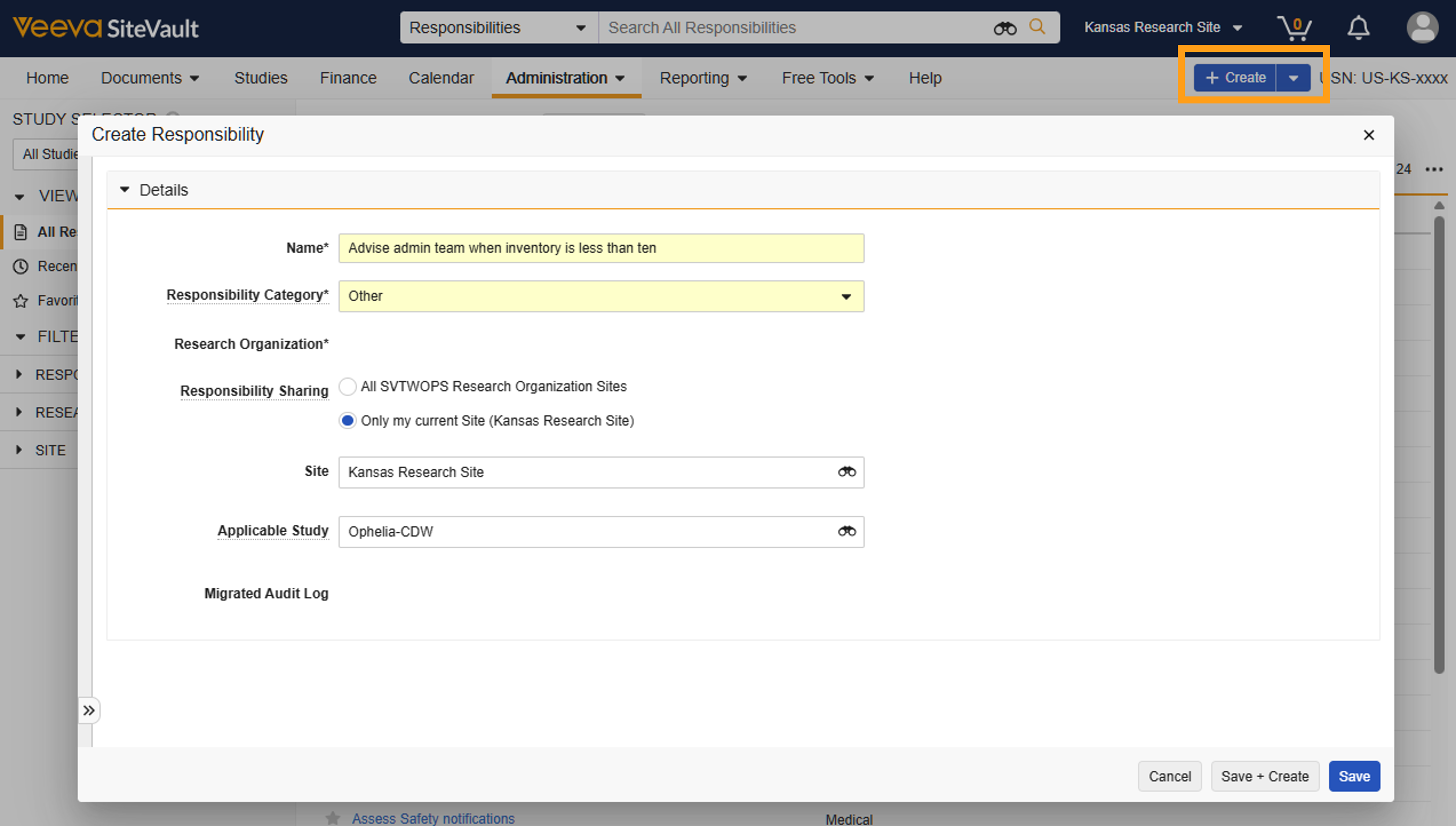Open the notifications bell
1456x826 pixels.
(1358, 28)
